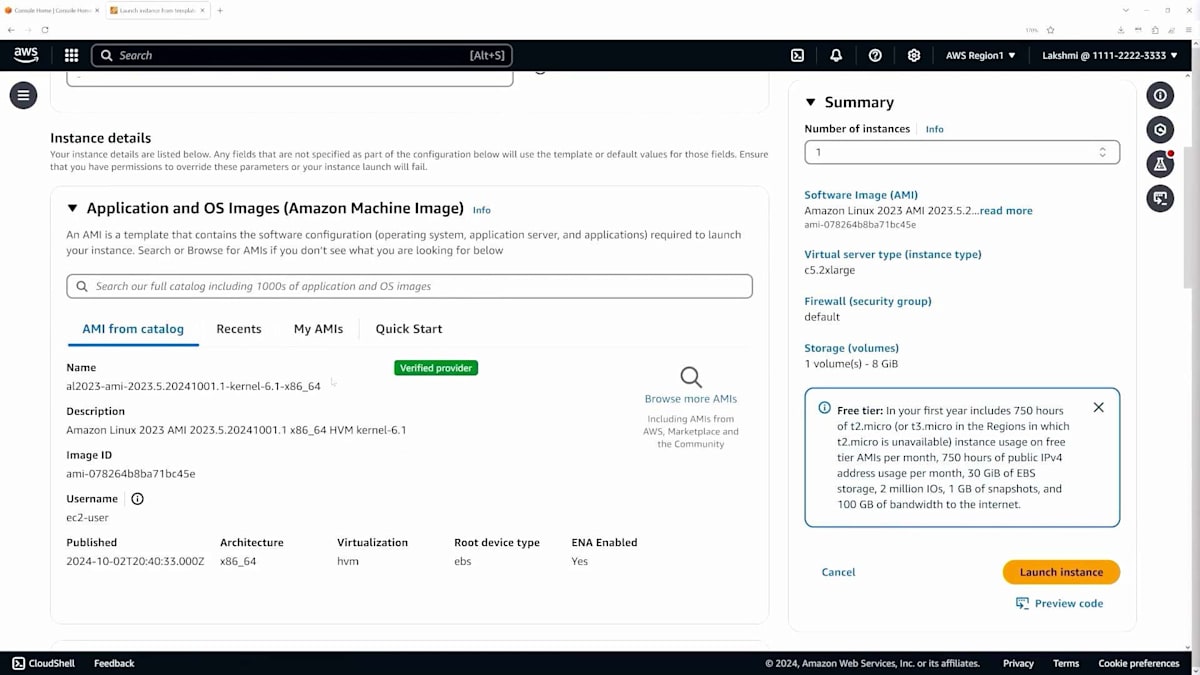This screenshot has width=1200, height=675.
Task: Click the Number of instances stepper arrows
Action: point(1103,152)
